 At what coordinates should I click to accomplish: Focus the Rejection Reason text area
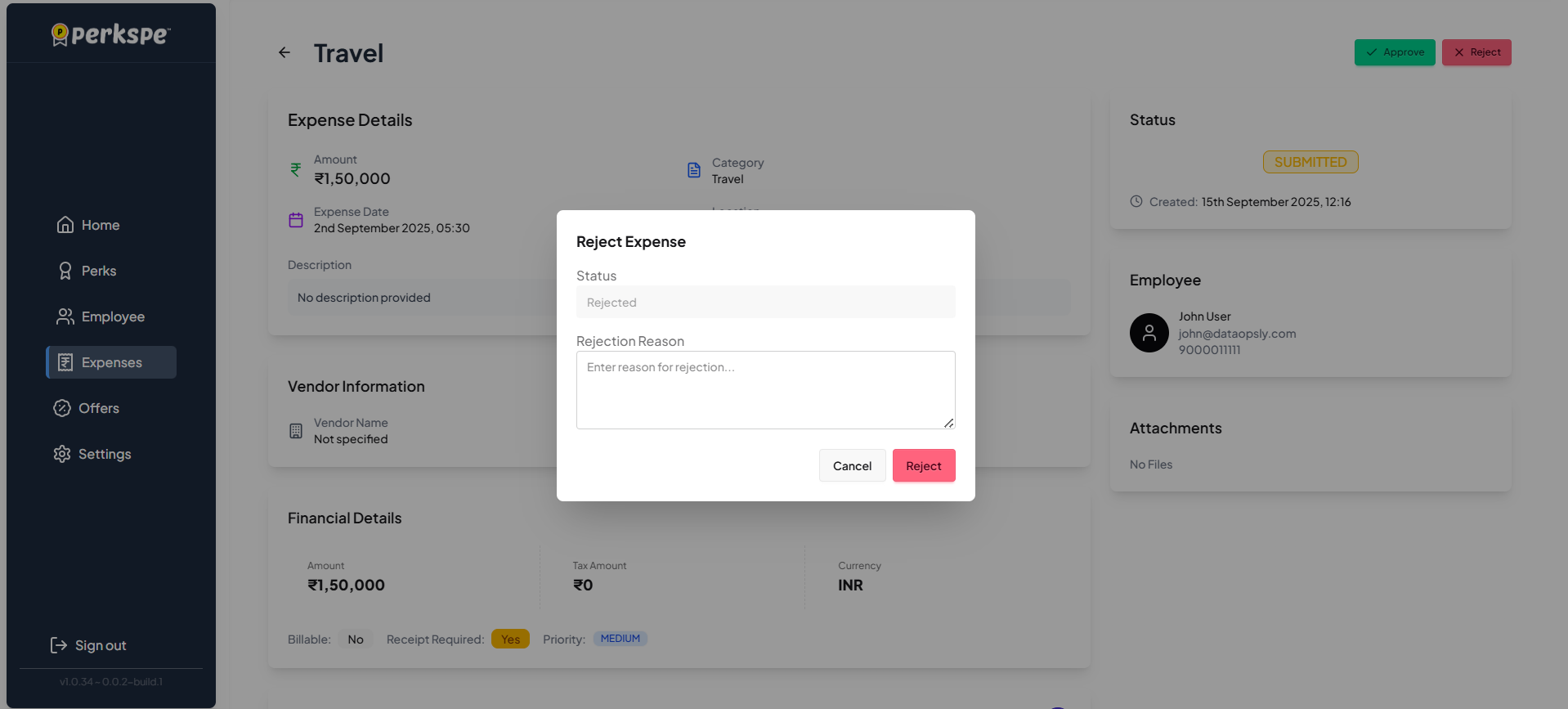(x=765, y=390)
